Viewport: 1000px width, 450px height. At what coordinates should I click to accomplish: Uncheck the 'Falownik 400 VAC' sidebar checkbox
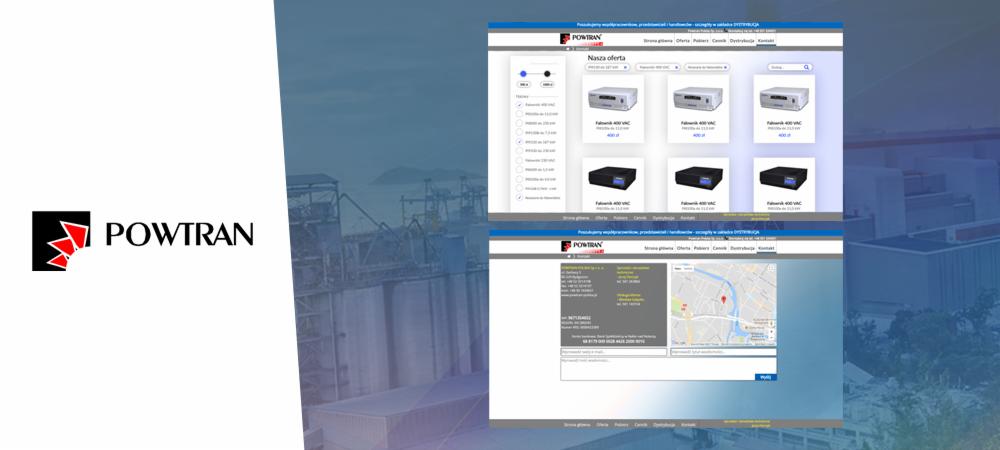point(519,105)
